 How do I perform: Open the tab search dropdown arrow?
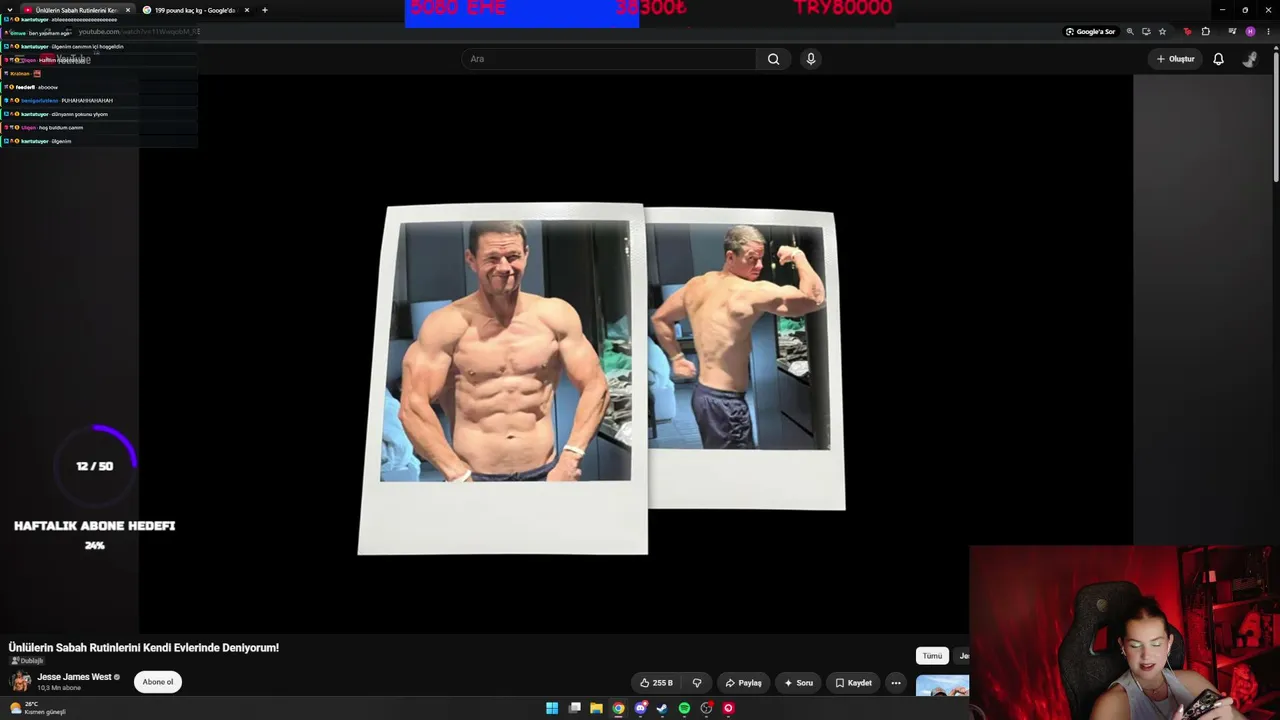point(9,10)
